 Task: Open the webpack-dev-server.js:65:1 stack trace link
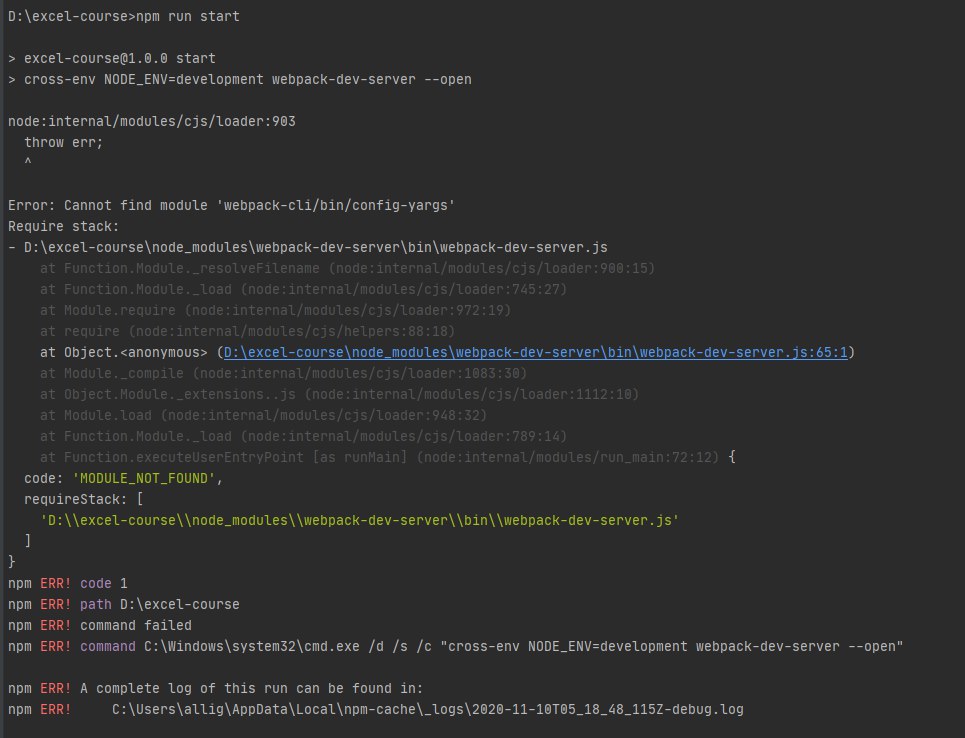[x=535, y=353]
